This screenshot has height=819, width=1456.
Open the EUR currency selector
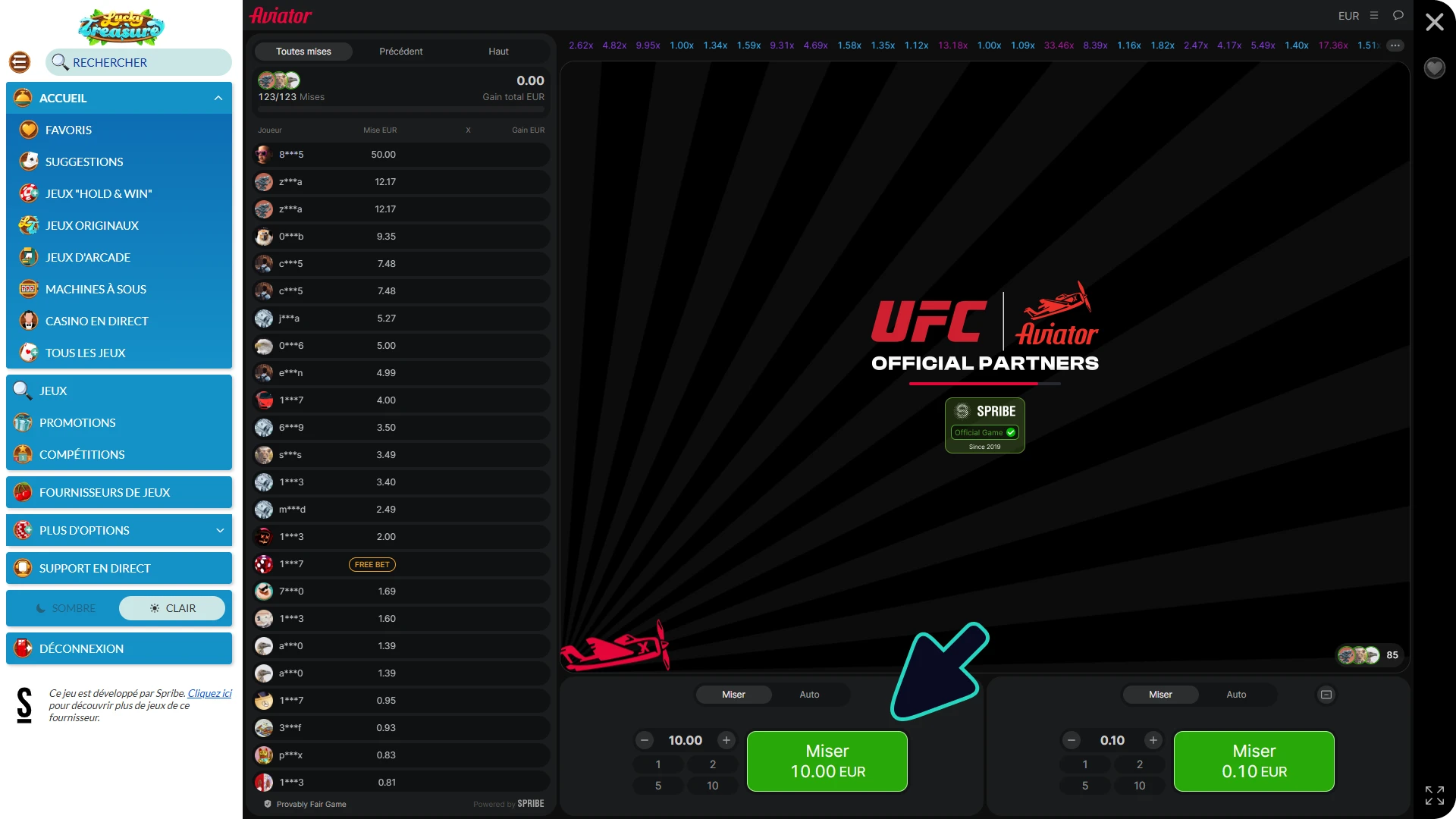click(1348, 16)
